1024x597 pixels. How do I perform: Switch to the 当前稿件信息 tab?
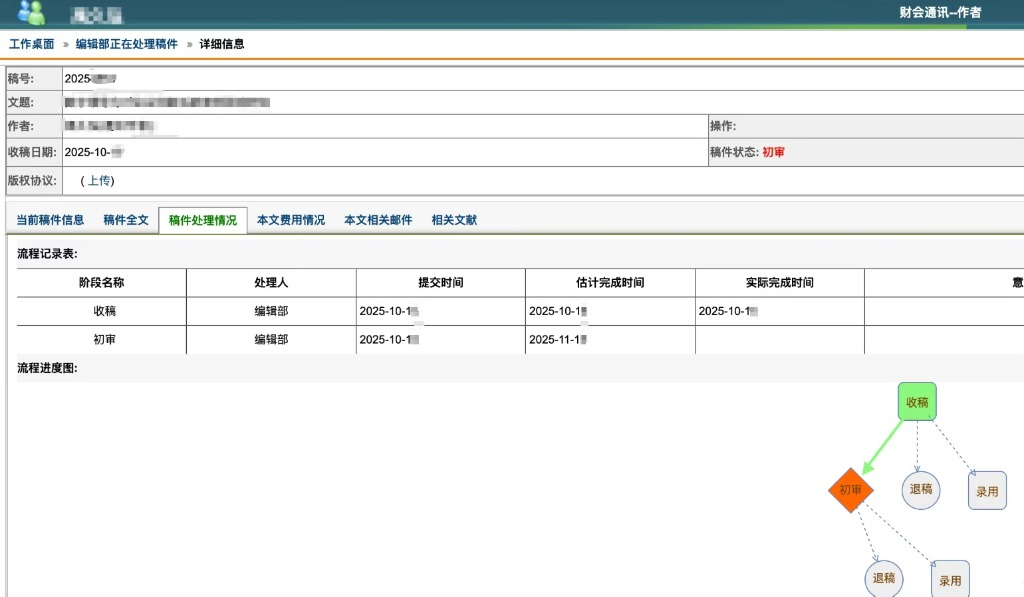[50, 220]
